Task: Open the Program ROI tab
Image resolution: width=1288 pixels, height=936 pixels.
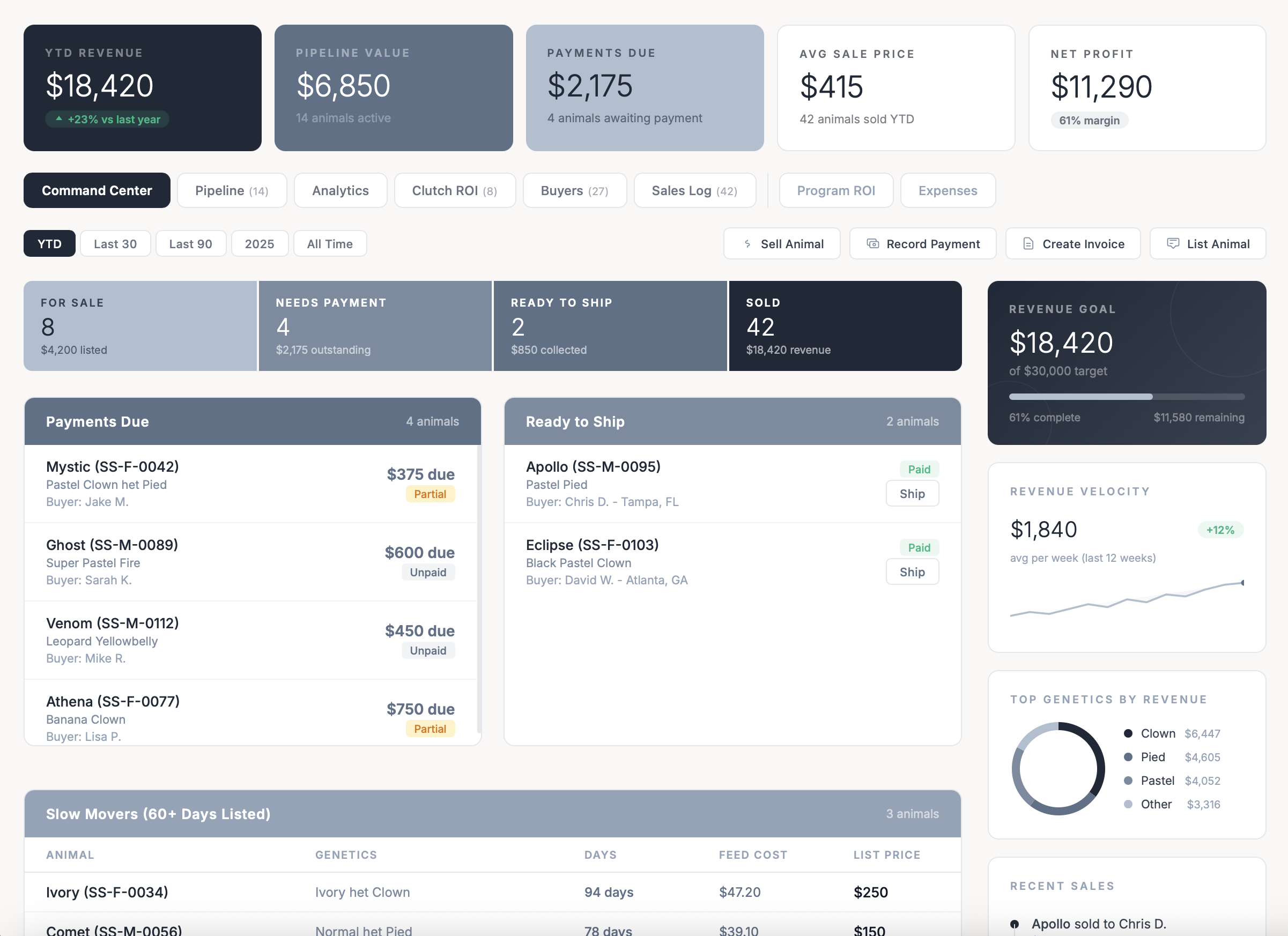Action: coord(836,190)
